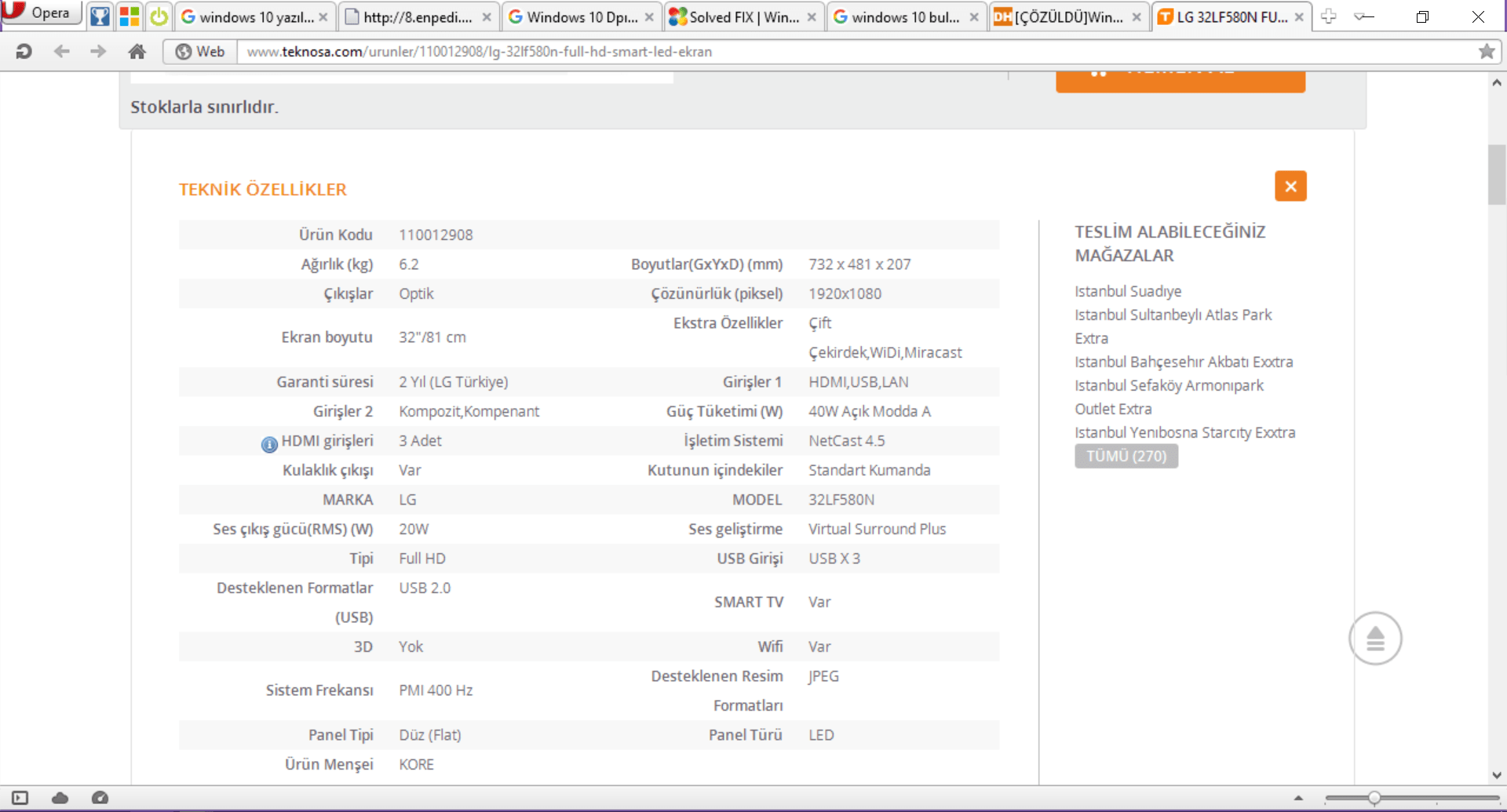Adjust the page zoom slider handle
This screenshot has height=812, width=1507.
[x=1374, y=798]
